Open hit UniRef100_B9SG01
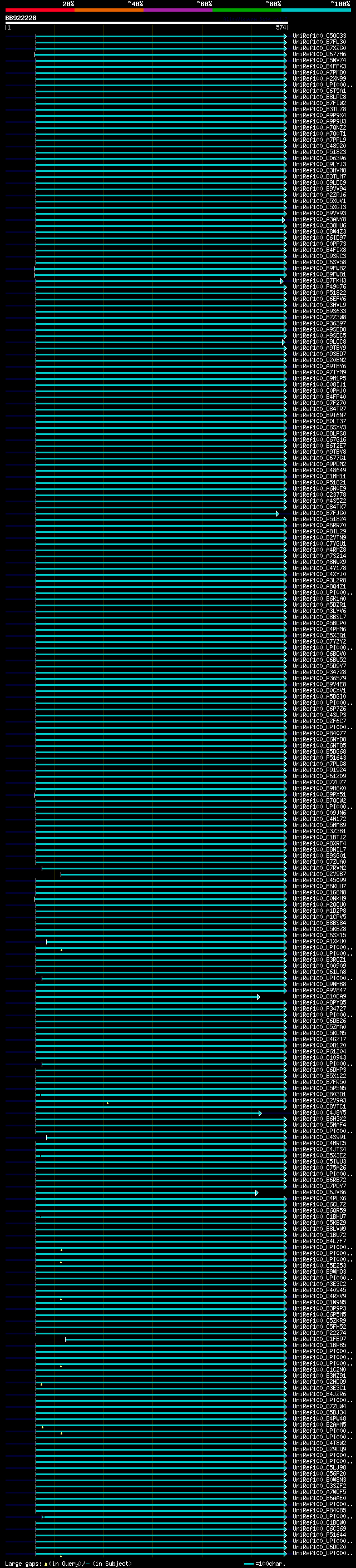This screenshot has width=356, height=1568. pos(319,856)
